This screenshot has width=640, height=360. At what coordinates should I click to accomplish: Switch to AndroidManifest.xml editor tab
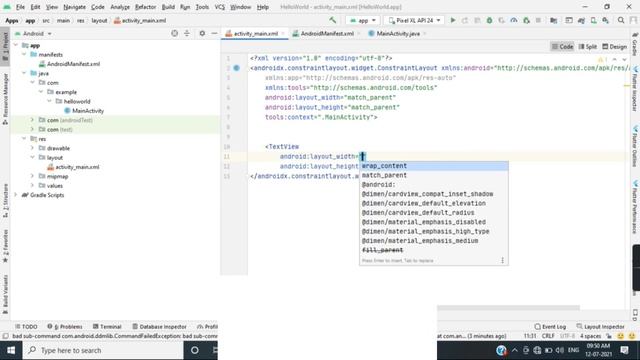click(327, 33)
